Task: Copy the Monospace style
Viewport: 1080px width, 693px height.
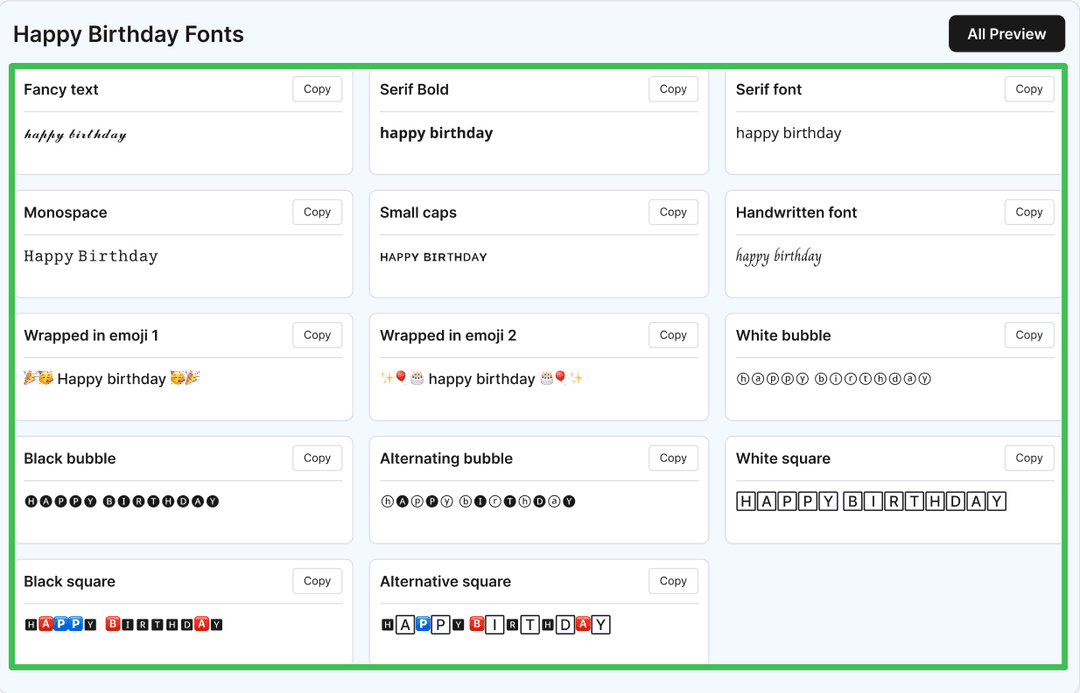Action: [x=317, y=212]
